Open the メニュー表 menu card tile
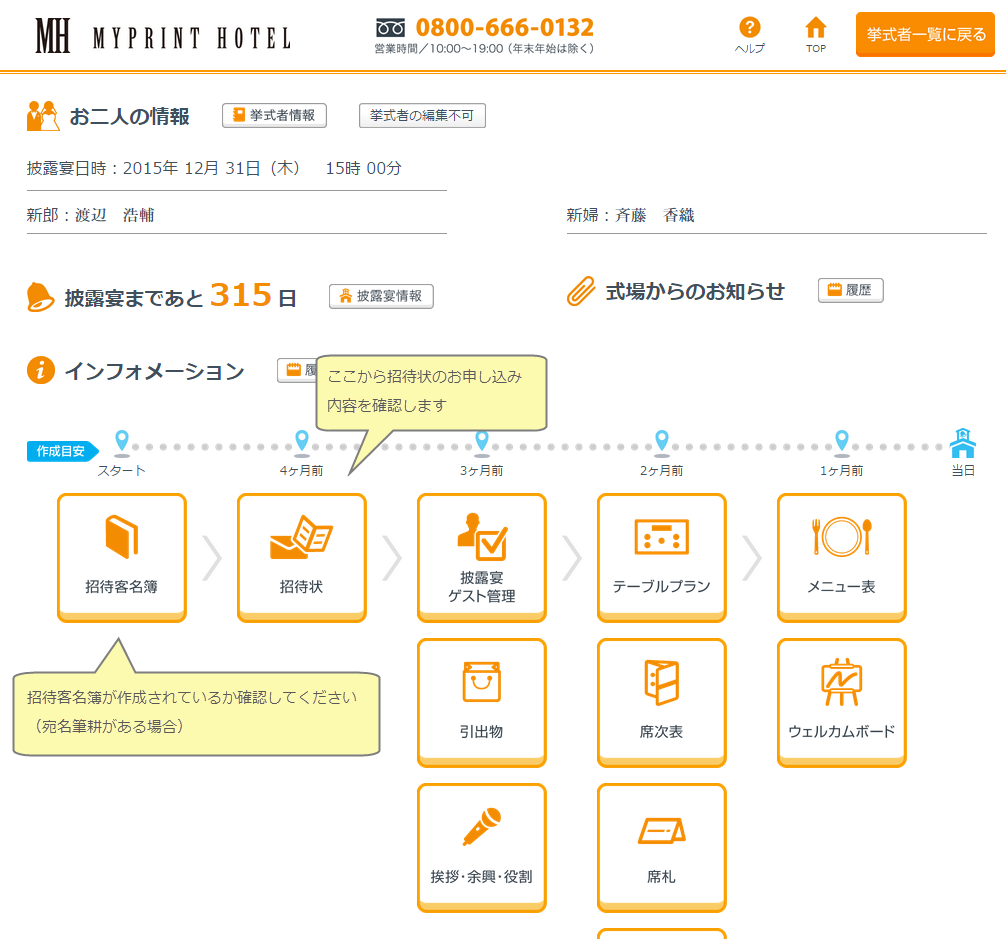Viewport: 1006px width, 939px height. coord(841,556)
